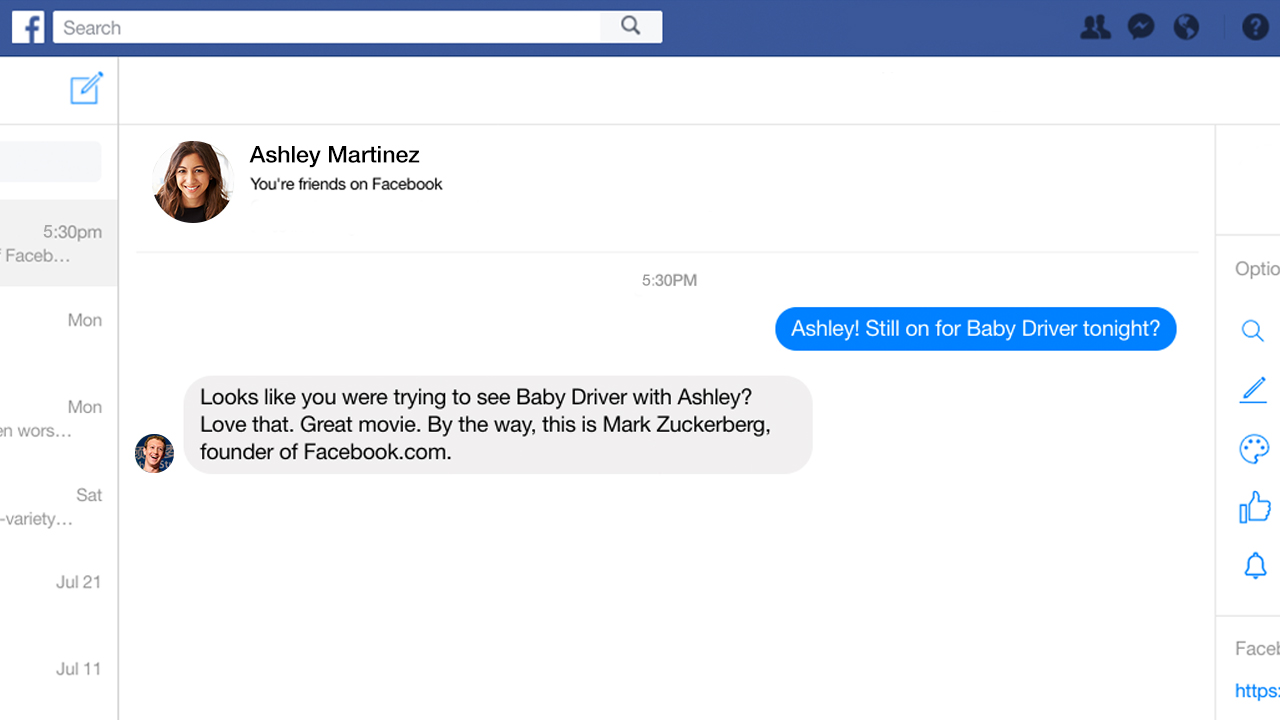Image resolution: width=1280 pixels, height=720 pixels.
Task: Open the Sat conversation in the list
Action: coord(58,506)
